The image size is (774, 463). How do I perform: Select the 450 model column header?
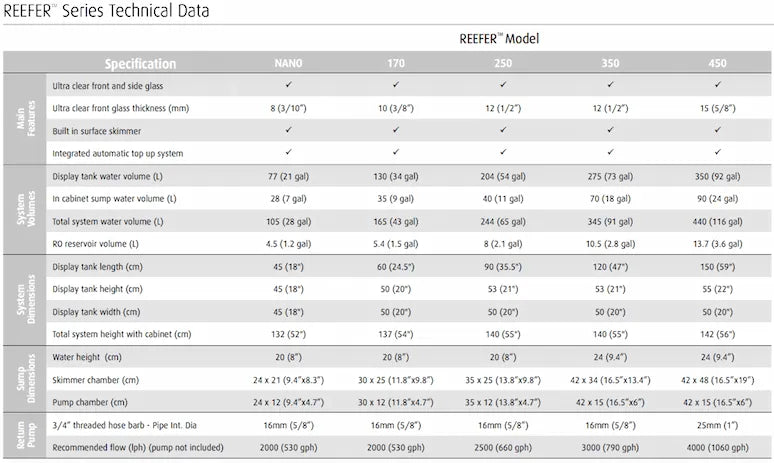[x=717, y=64]
